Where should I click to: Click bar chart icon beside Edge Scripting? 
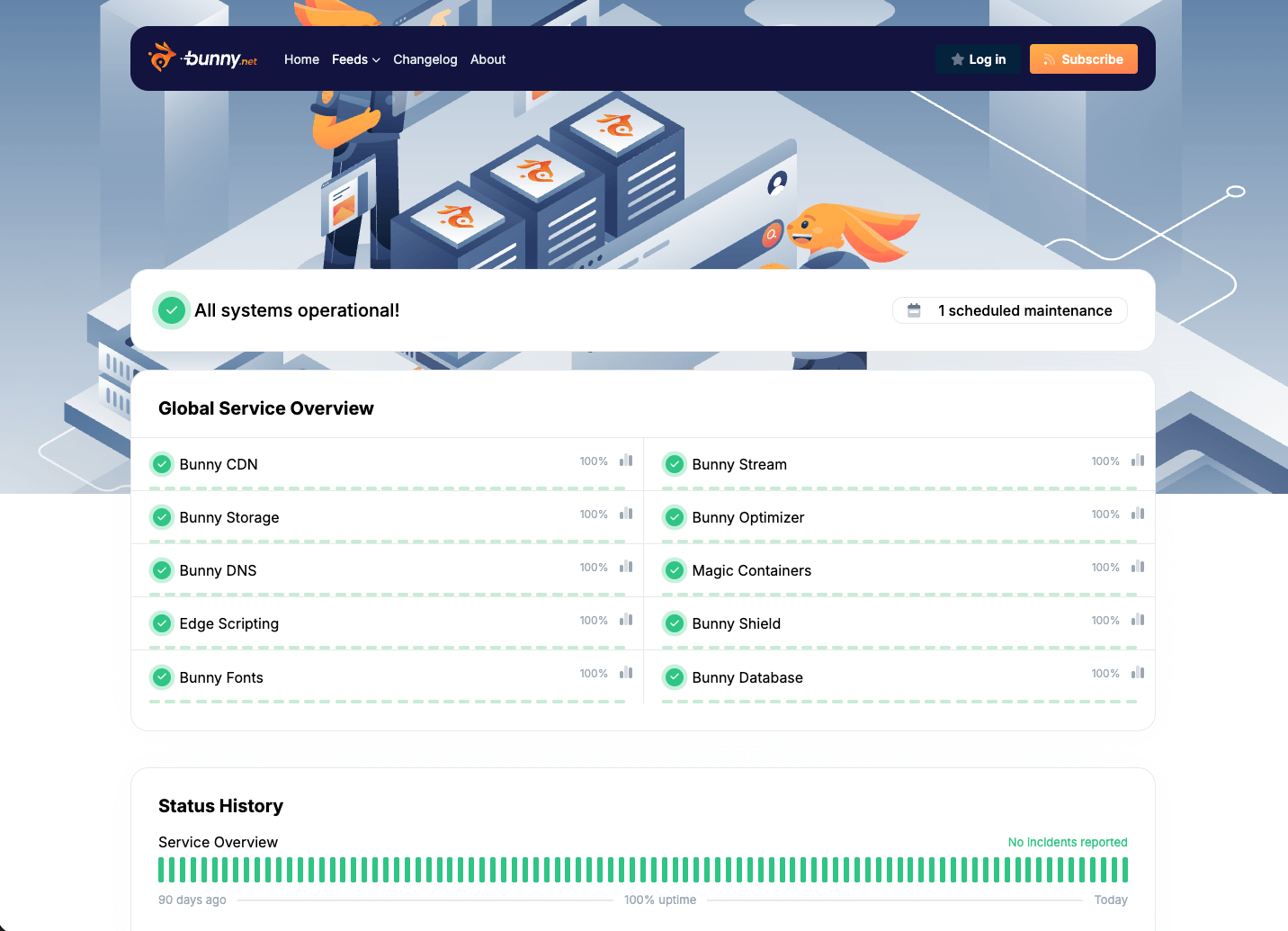[626, 620]
